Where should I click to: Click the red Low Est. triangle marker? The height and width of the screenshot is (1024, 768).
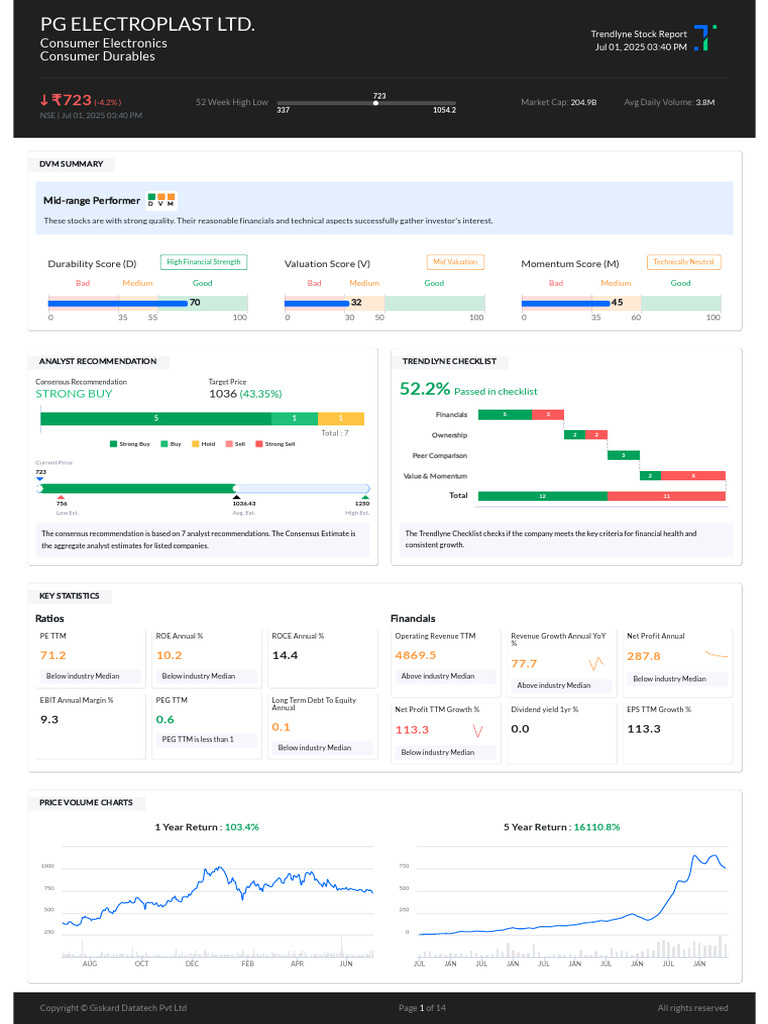click(61, 497)
